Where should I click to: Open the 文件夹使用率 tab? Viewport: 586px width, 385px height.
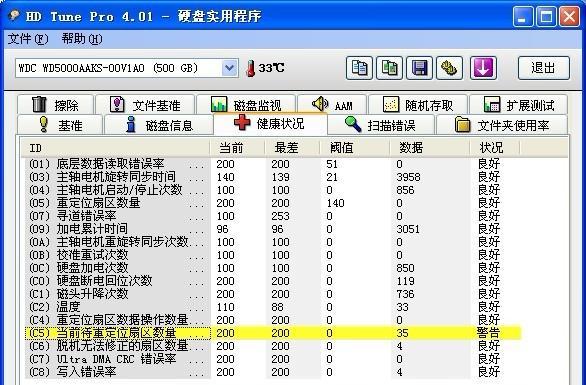coord(502,125)
